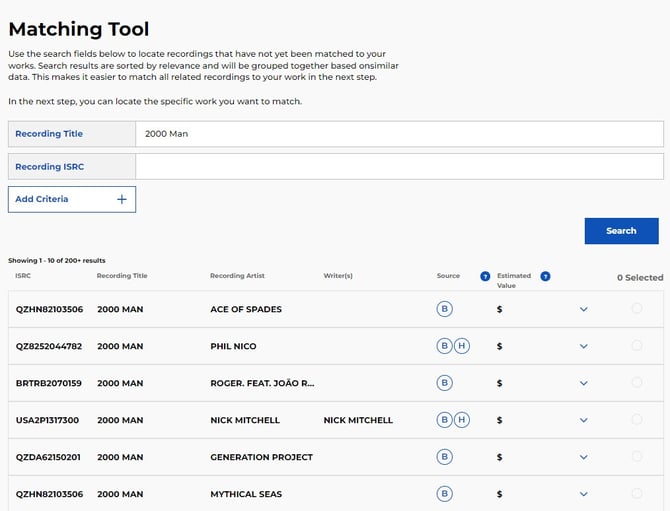Expand the ACE OF SPADES row details
Viewport: 670px width, 511px height.
click(584, 309)
